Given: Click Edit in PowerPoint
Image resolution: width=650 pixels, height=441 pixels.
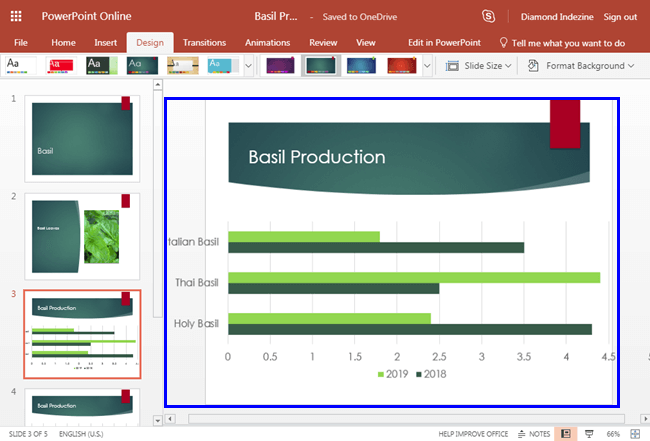Looking at the screenshot, I should click(444, 43).
